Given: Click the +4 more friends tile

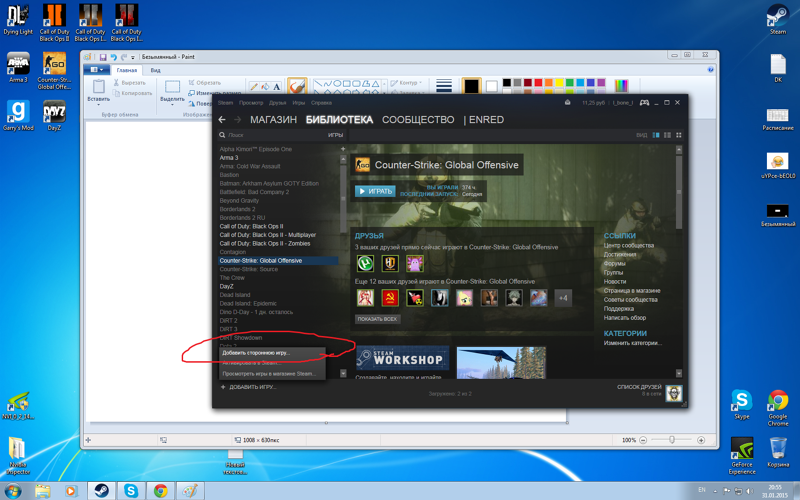Looking at the screenshot, I should pyautogui.click(x=563, y=298).
